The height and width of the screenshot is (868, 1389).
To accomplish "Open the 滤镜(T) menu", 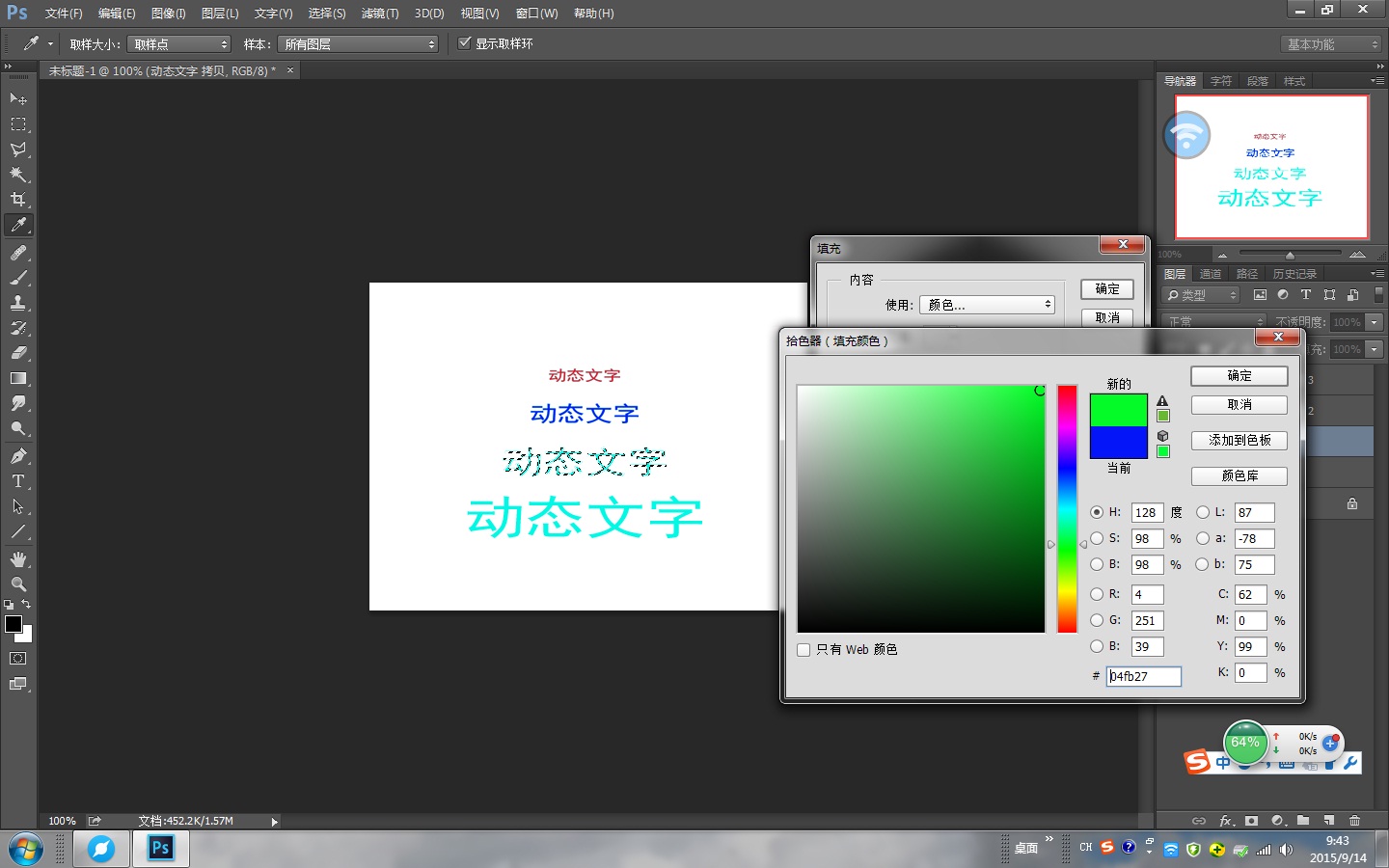I will coord(379,14).
